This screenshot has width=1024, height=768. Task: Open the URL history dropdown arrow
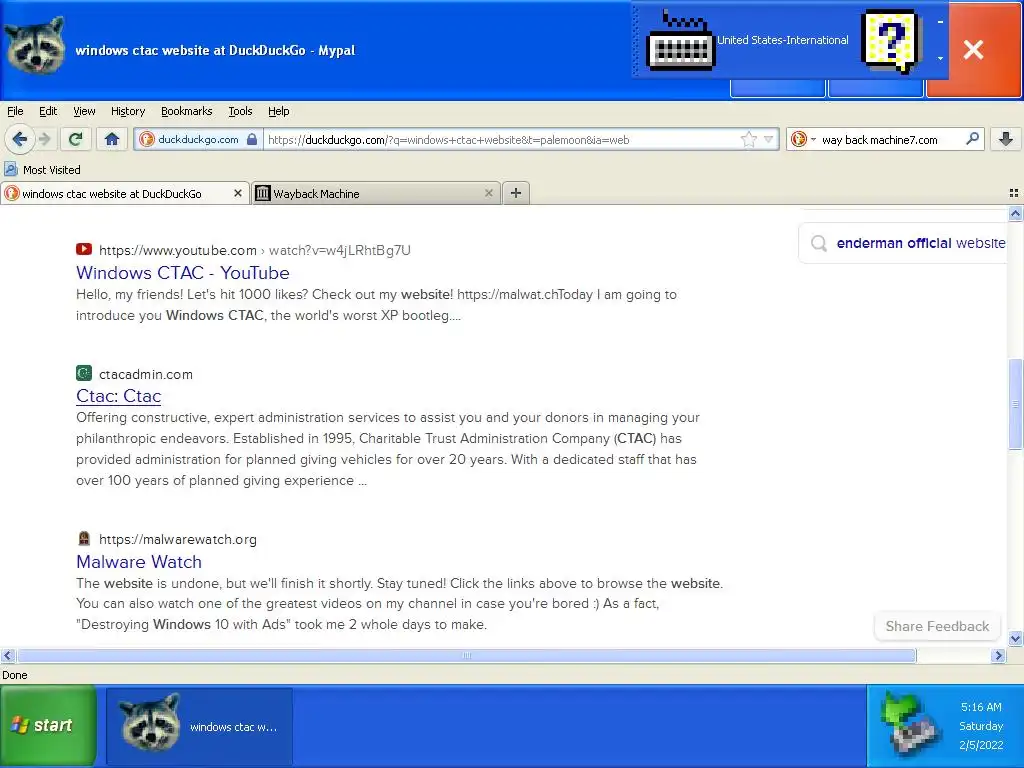[x=769, y=139]
